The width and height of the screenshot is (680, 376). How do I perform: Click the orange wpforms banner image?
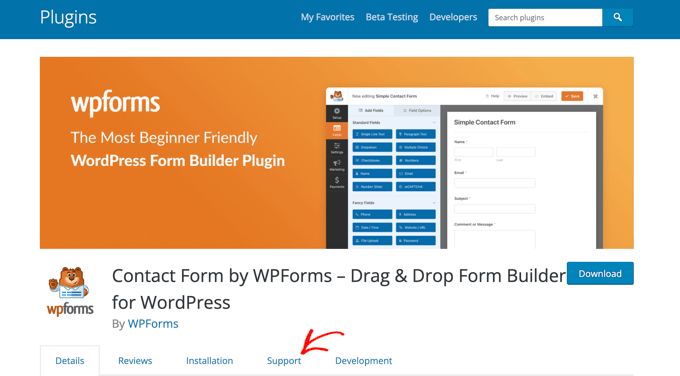337,153
